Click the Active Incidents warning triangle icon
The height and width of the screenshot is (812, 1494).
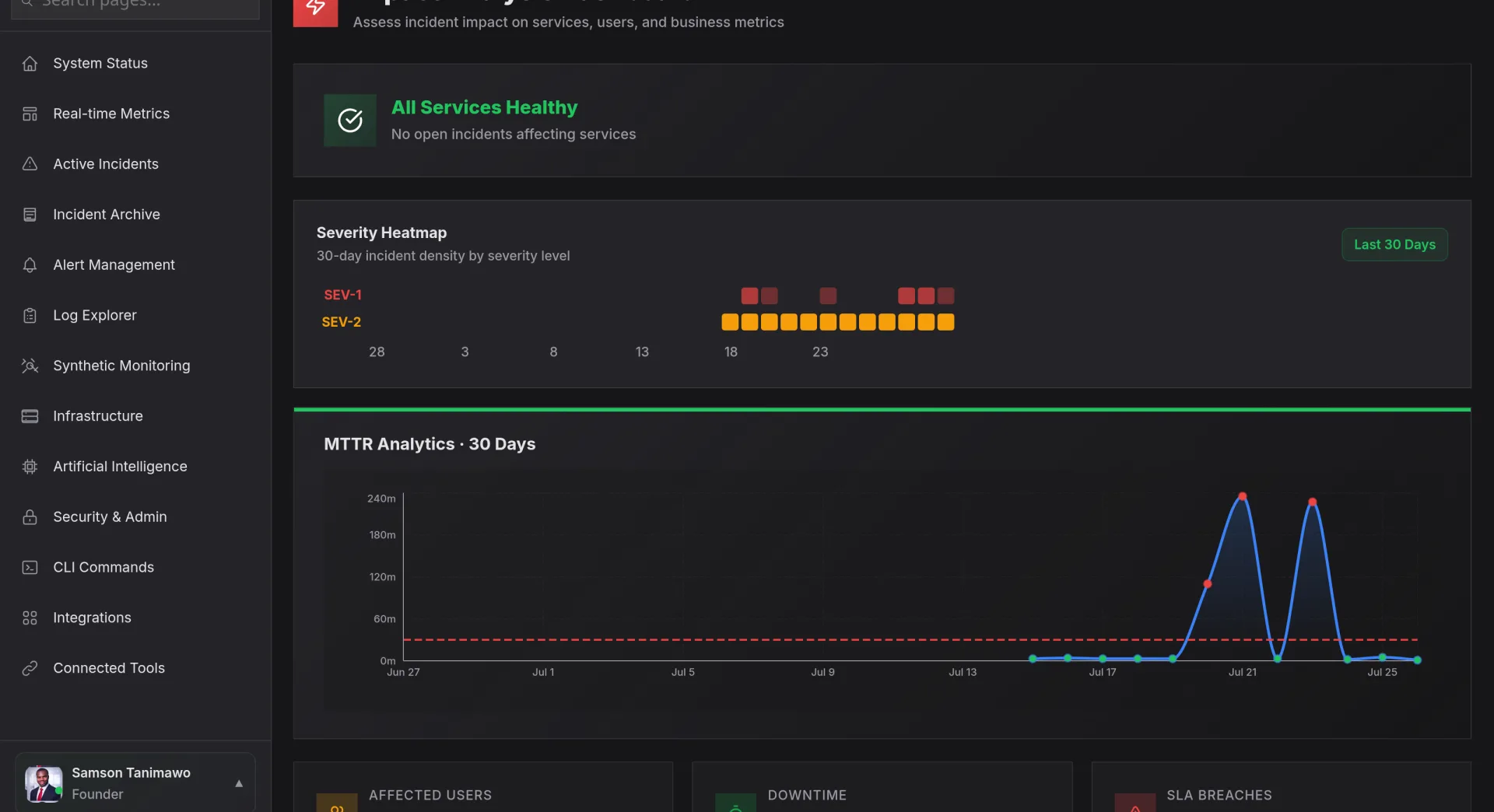click(x=30, y=164)
